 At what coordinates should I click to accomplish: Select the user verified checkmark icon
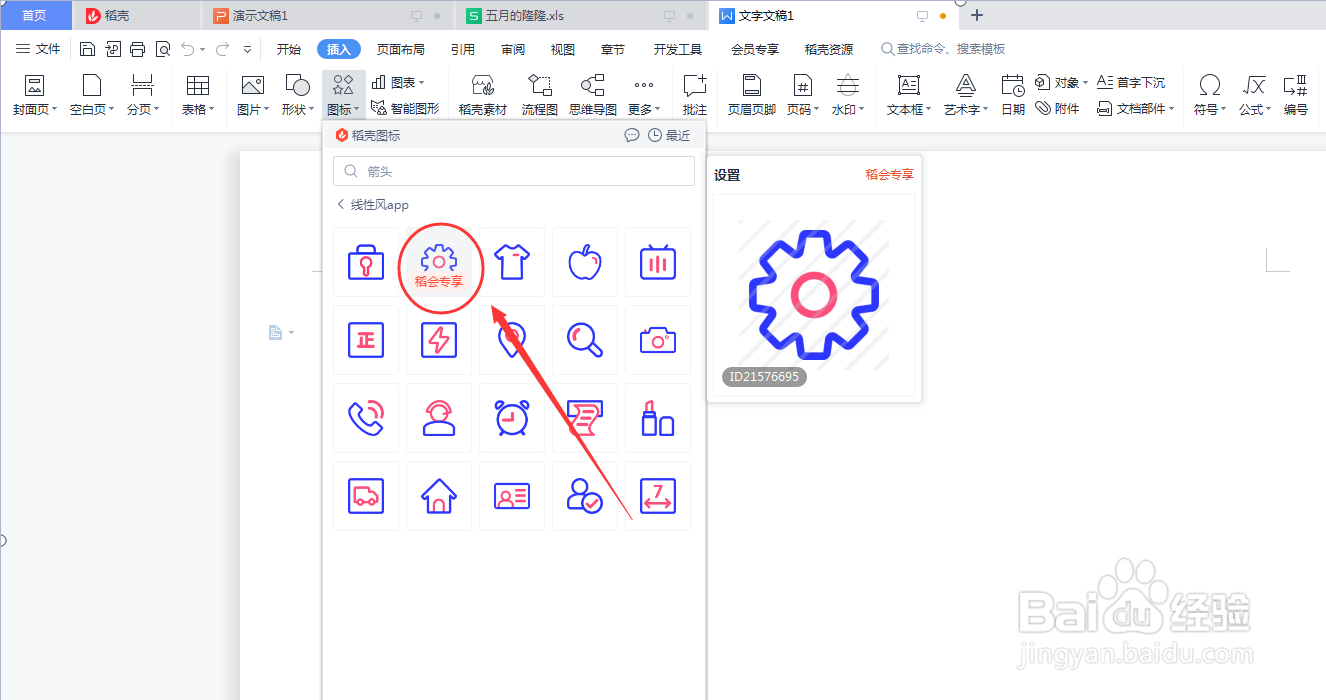(585, 496)
